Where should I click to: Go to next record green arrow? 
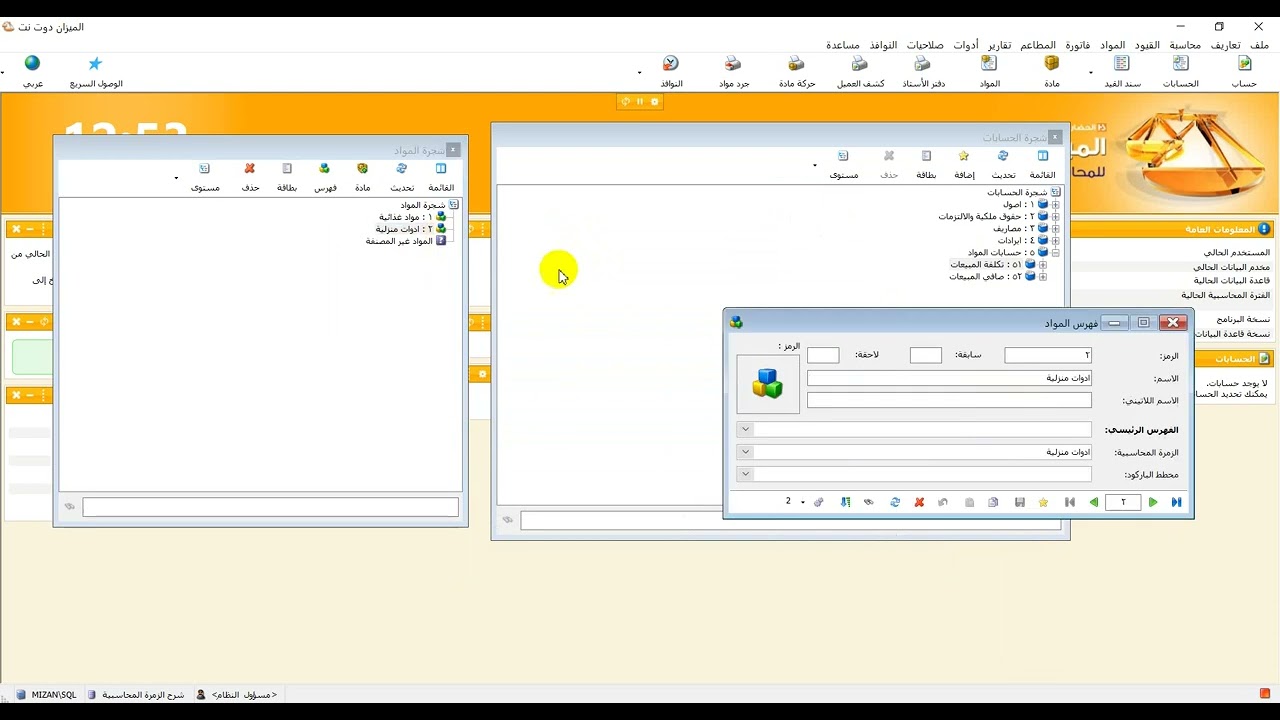coord(1153,502)
